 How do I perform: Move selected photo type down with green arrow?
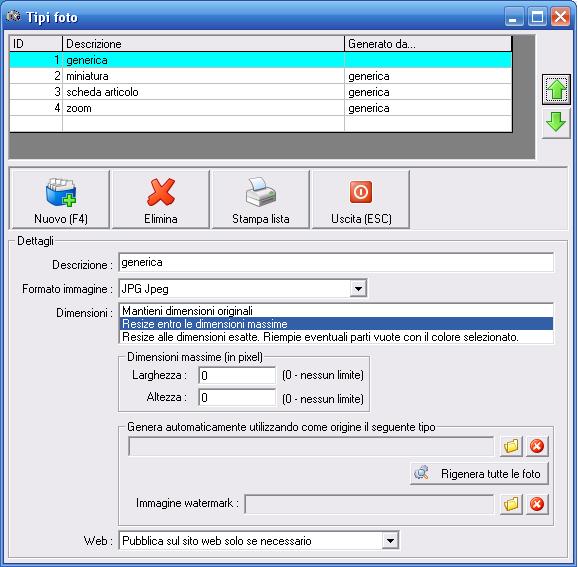click(x=556, y=123)
